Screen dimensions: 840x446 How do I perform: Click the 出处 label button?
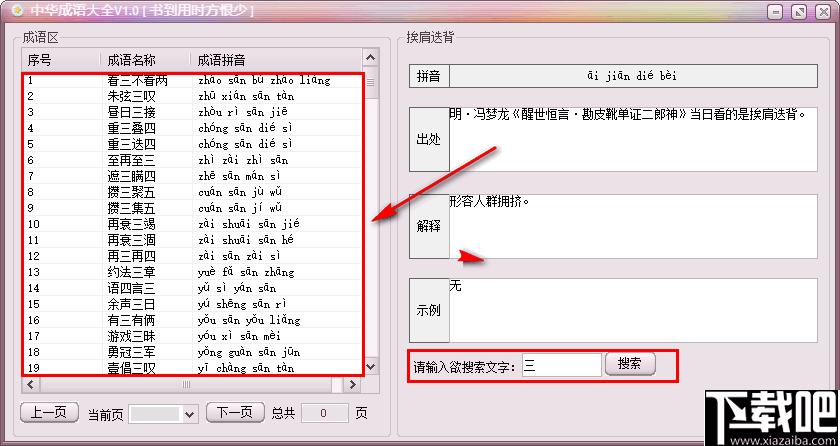coord(429,139)
